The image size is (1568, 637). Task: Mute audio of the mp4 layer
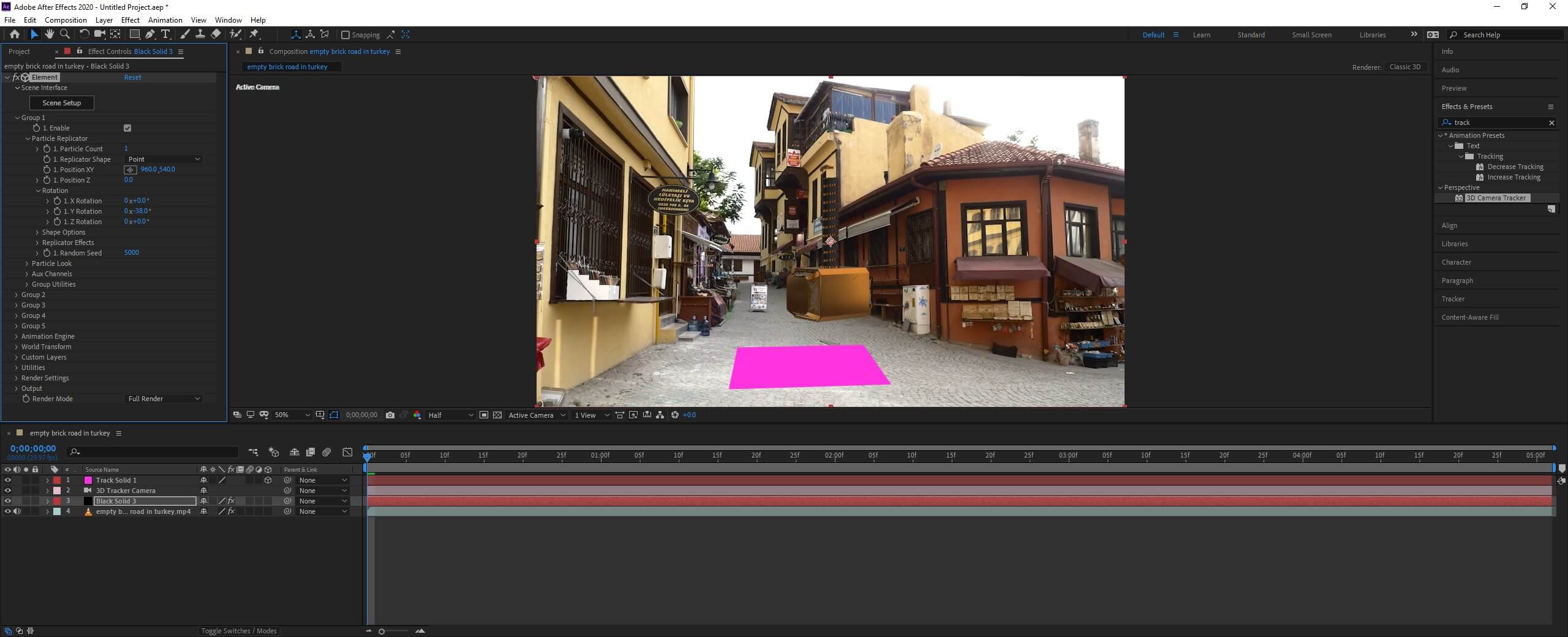17,511
